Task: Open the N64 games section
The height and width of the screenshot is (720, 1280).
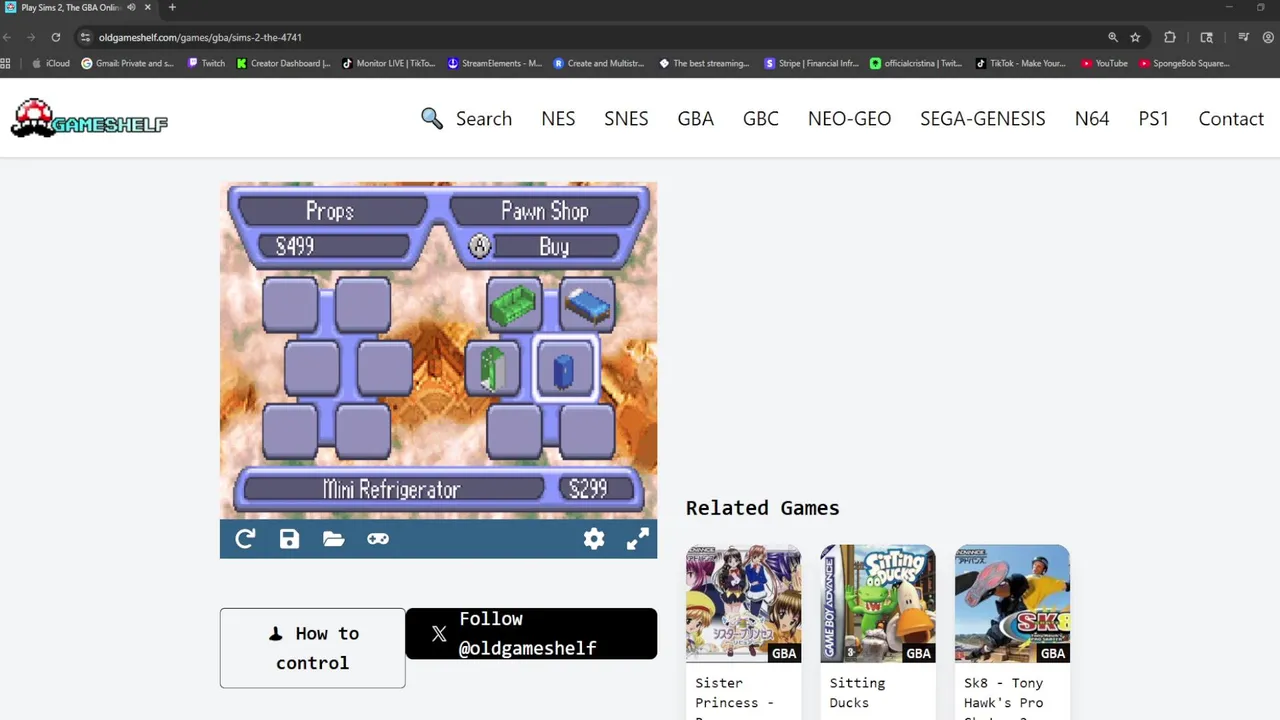Action: point(1092,118)
